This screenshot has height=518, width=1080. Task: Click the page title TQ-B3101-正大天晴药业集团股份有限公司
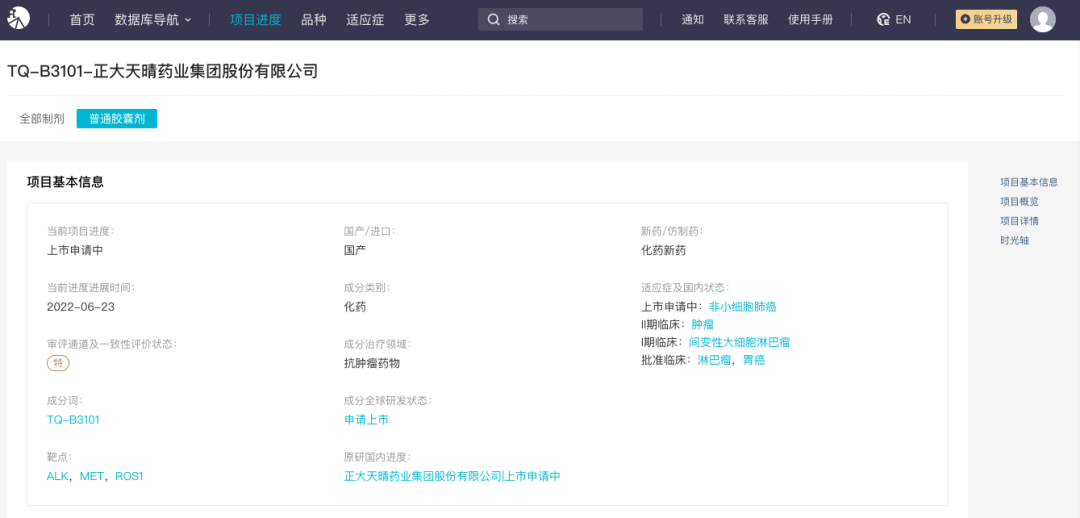pos(163,71)
